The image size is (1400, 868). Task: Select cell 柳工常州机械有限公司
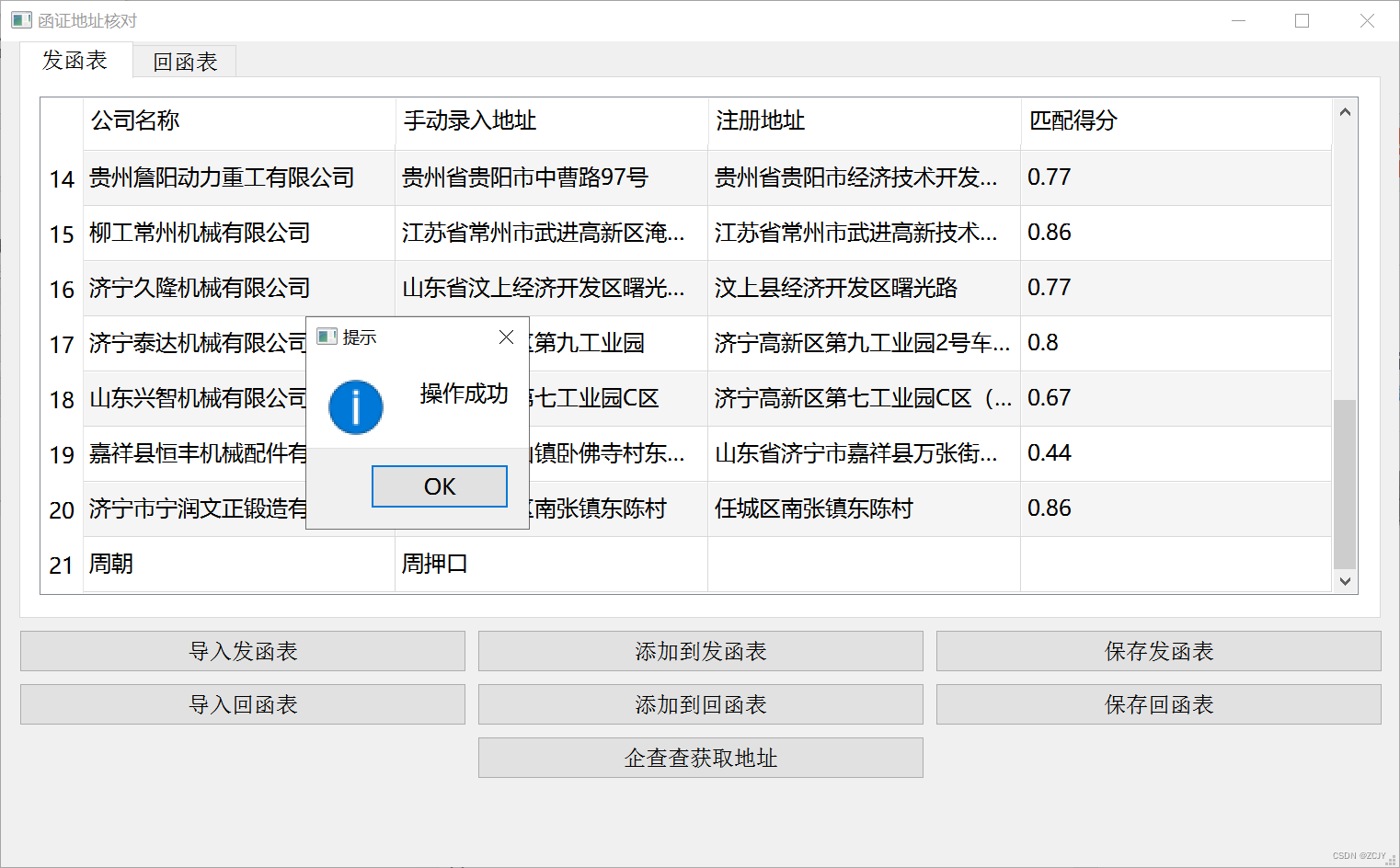[x=239, y=234]
